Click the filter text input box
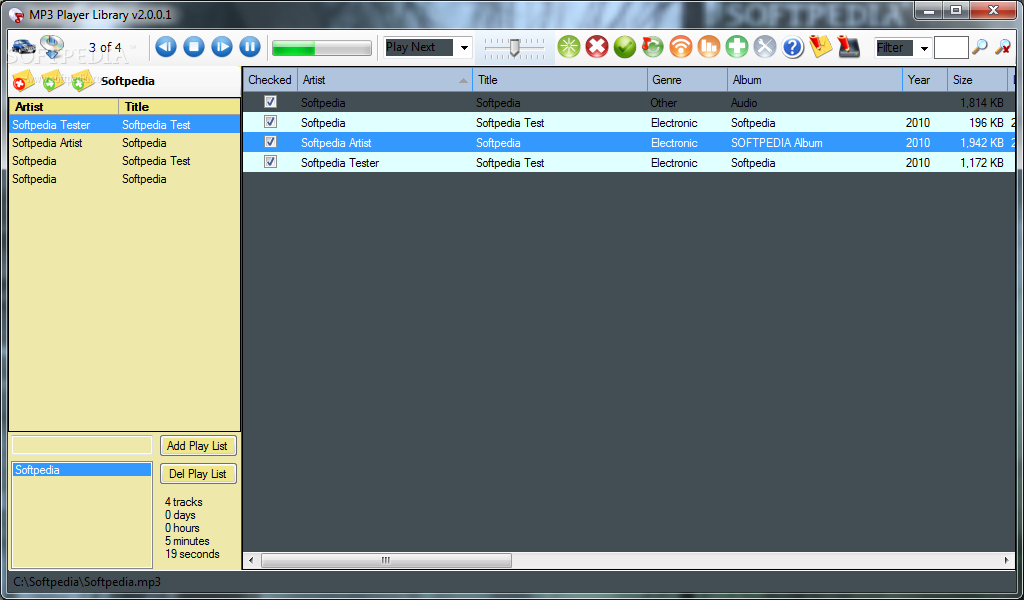 pyautogui.click(x=951, y=48)
